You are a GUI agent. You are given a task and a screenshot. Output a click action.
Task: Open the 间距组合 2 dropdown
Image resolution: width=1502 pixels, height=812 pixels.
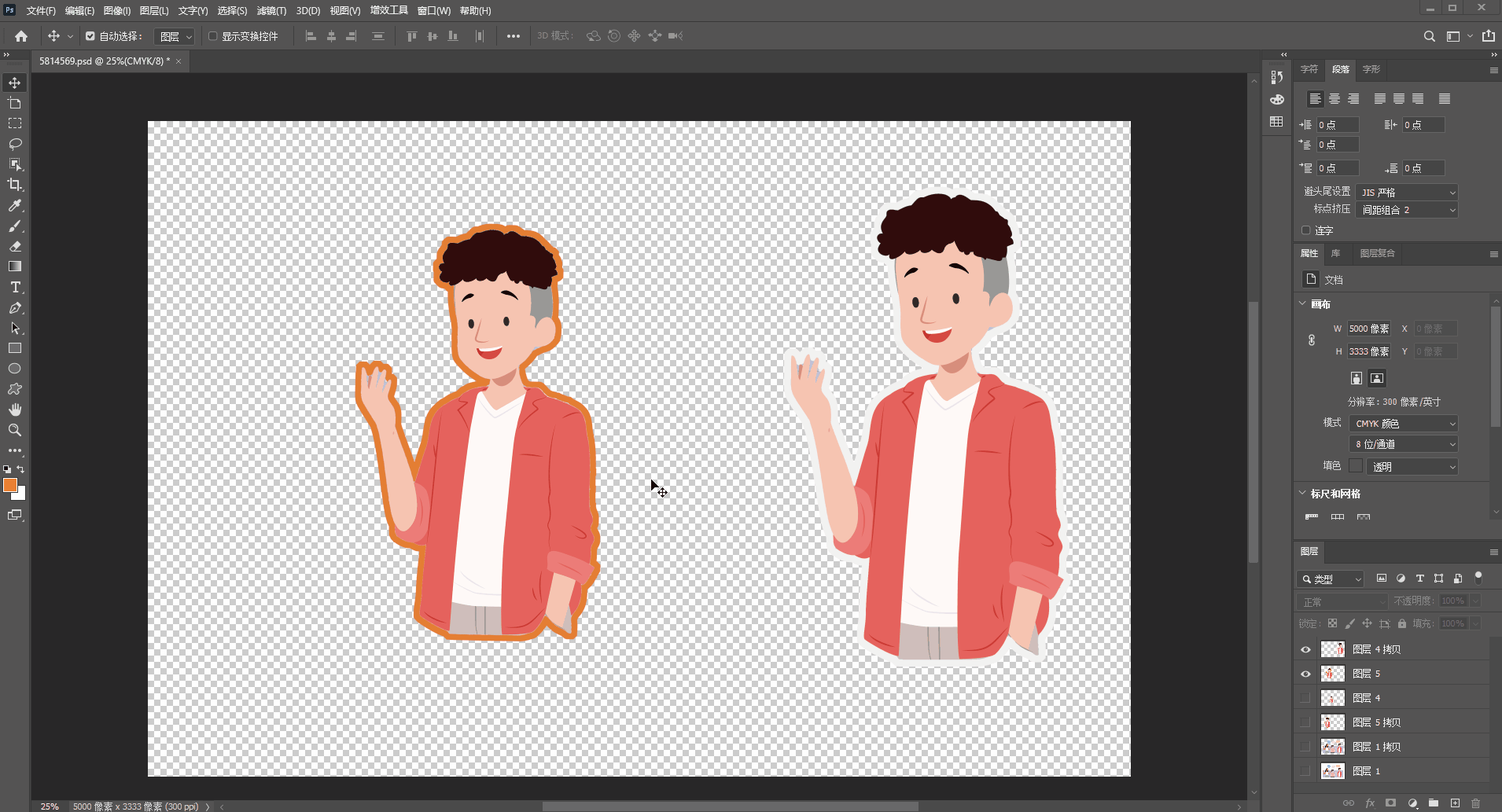tap(1407, 210)
